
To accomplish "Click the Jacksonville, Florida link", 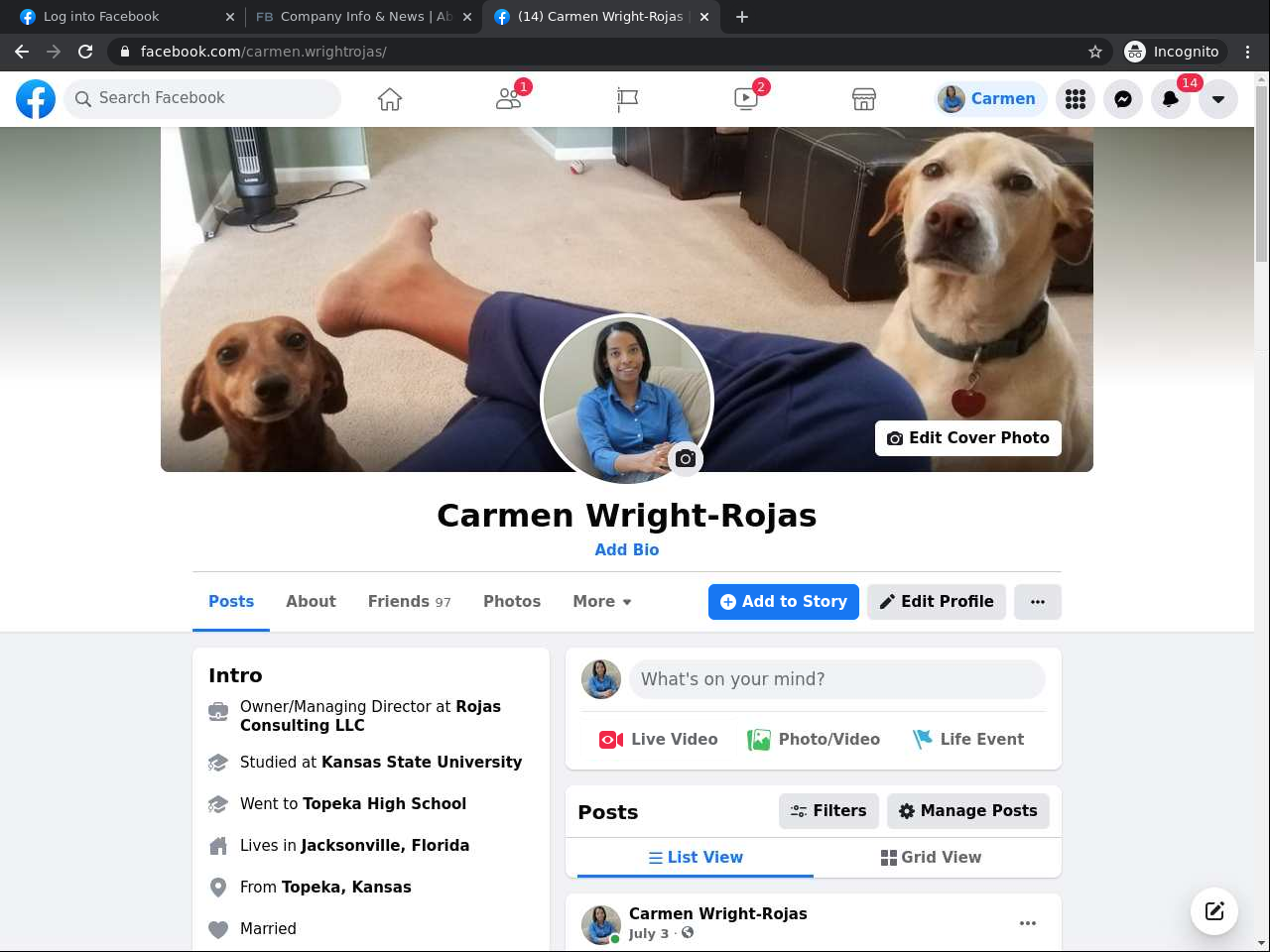I will pyautogui.click(x=385, y=846).
